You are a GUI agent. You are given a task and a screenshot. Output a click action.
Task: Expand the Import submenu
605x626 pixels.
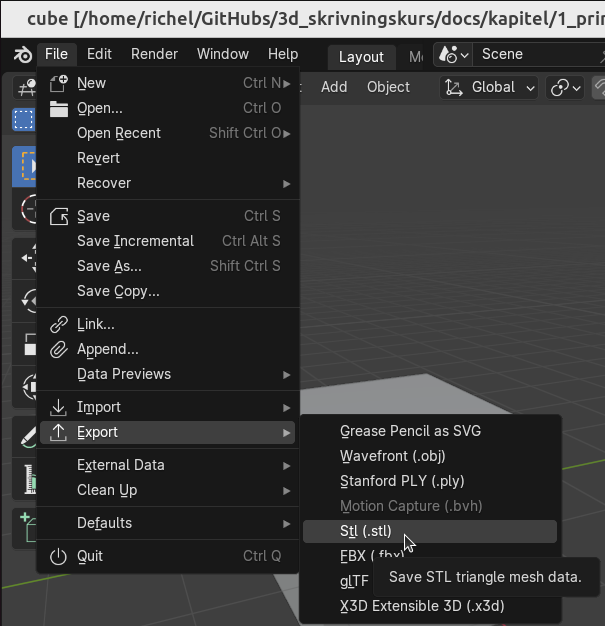coord(168,407)
